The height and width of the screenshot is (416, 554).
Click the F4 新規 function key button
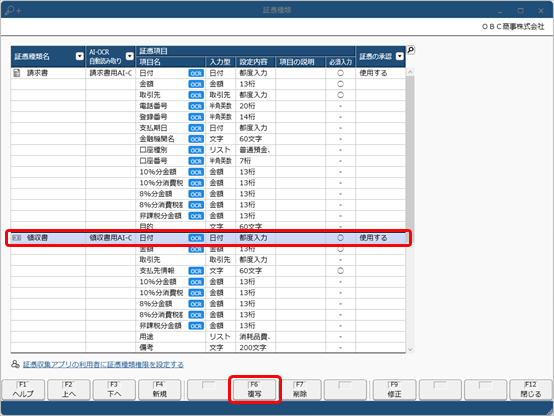[160, 389]
